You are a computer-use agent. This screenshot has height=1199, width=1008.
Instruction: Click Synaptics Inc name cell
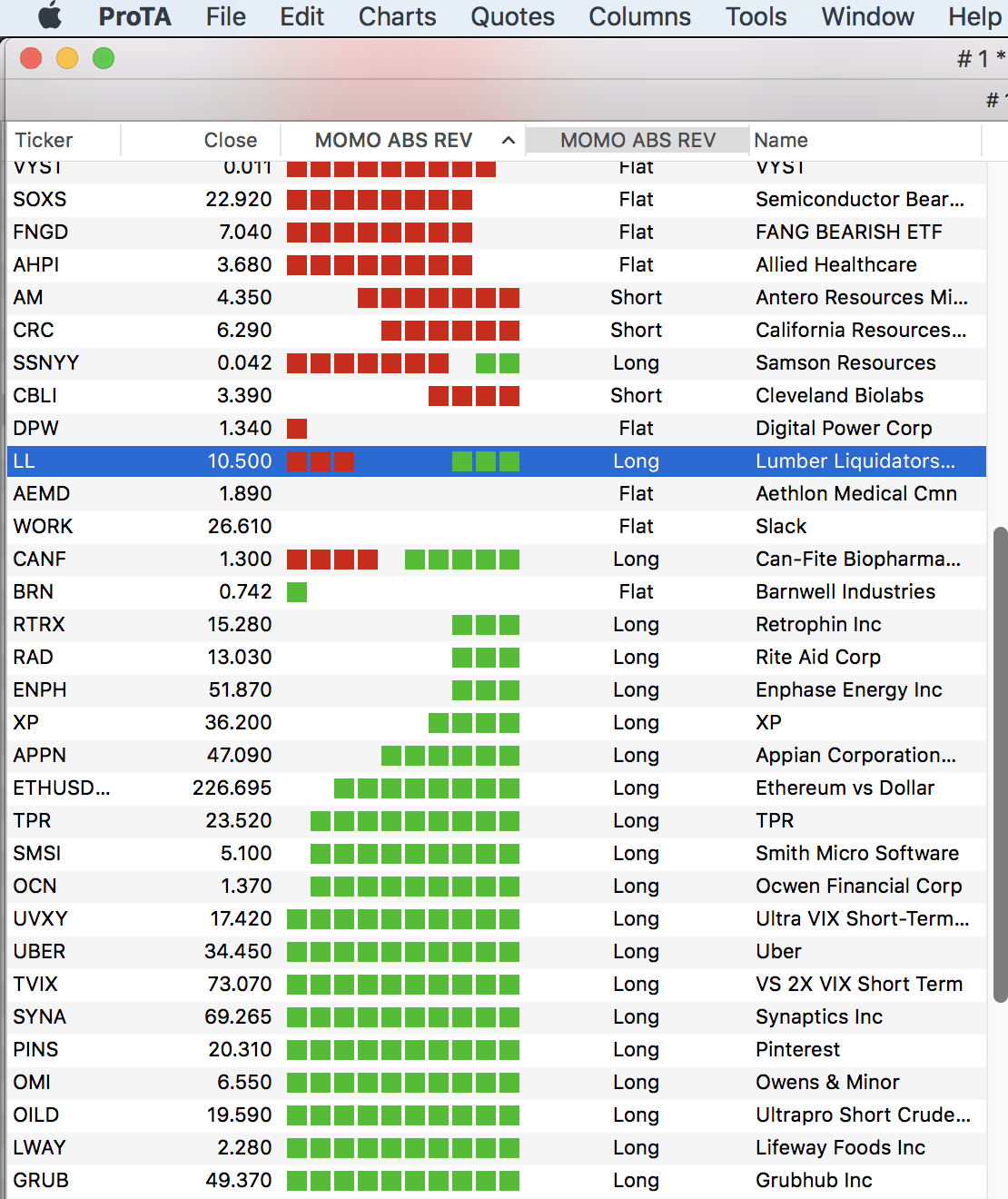(819, 1017)
